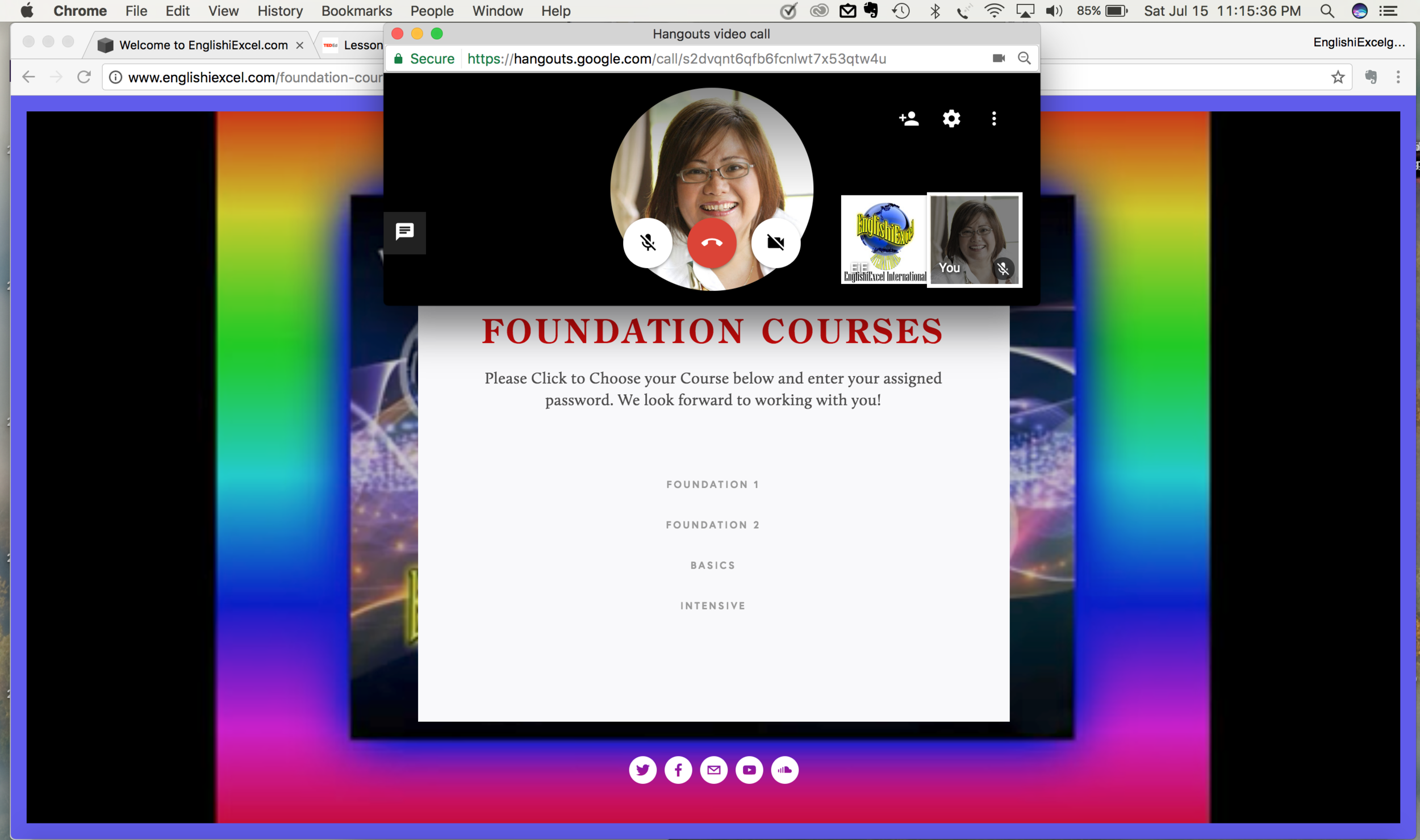Turn off camera in Hangouts call
The width and height of the screenshot is (1420, 840).
775,243
